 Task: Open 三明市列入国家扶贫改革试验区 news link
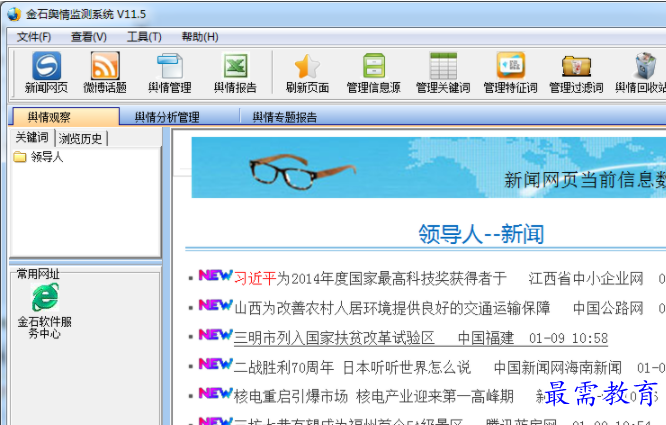coord(334,338)
